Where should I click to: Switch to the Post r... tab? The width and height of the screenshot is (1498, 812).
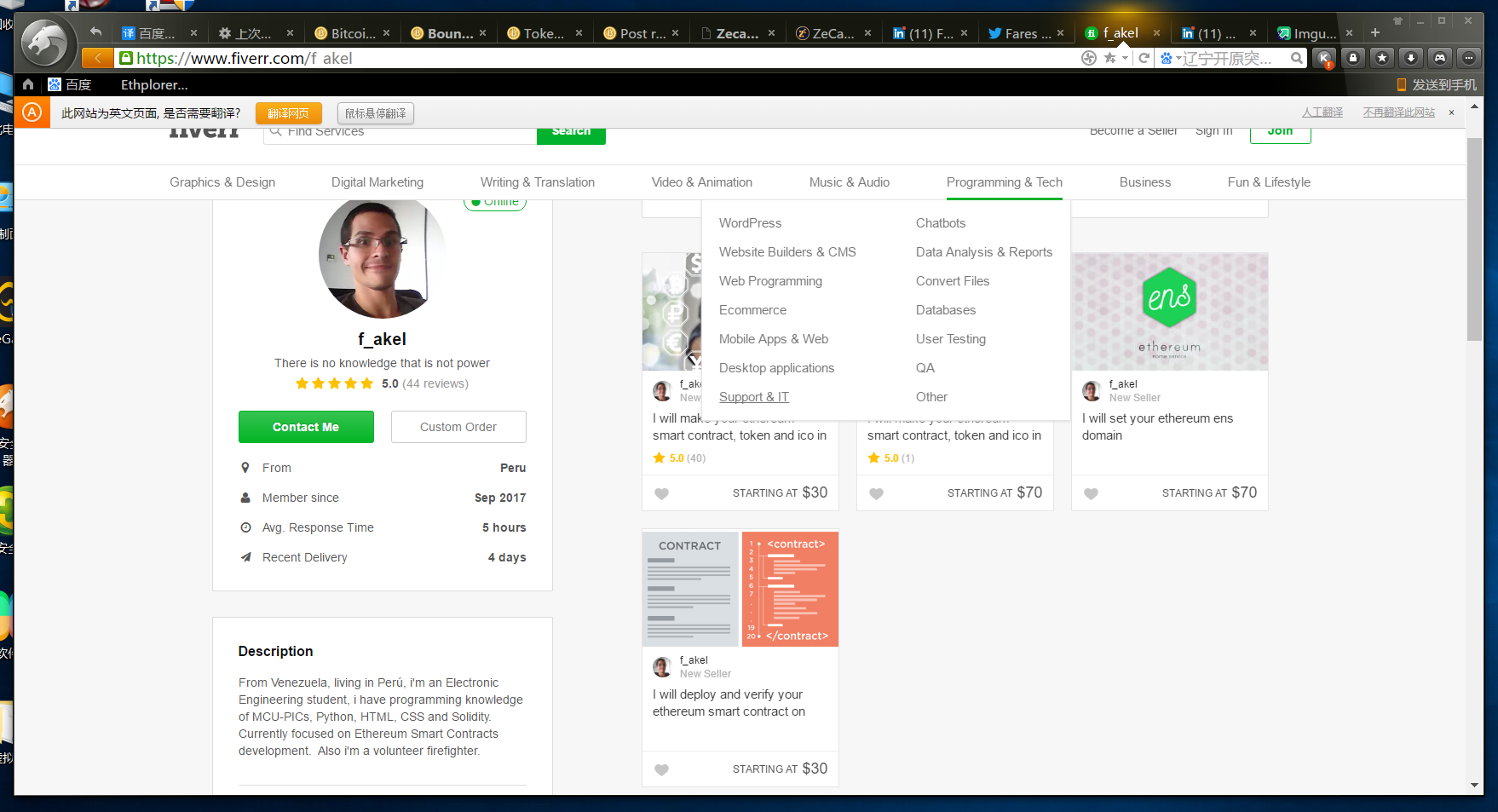pos(641,33)
